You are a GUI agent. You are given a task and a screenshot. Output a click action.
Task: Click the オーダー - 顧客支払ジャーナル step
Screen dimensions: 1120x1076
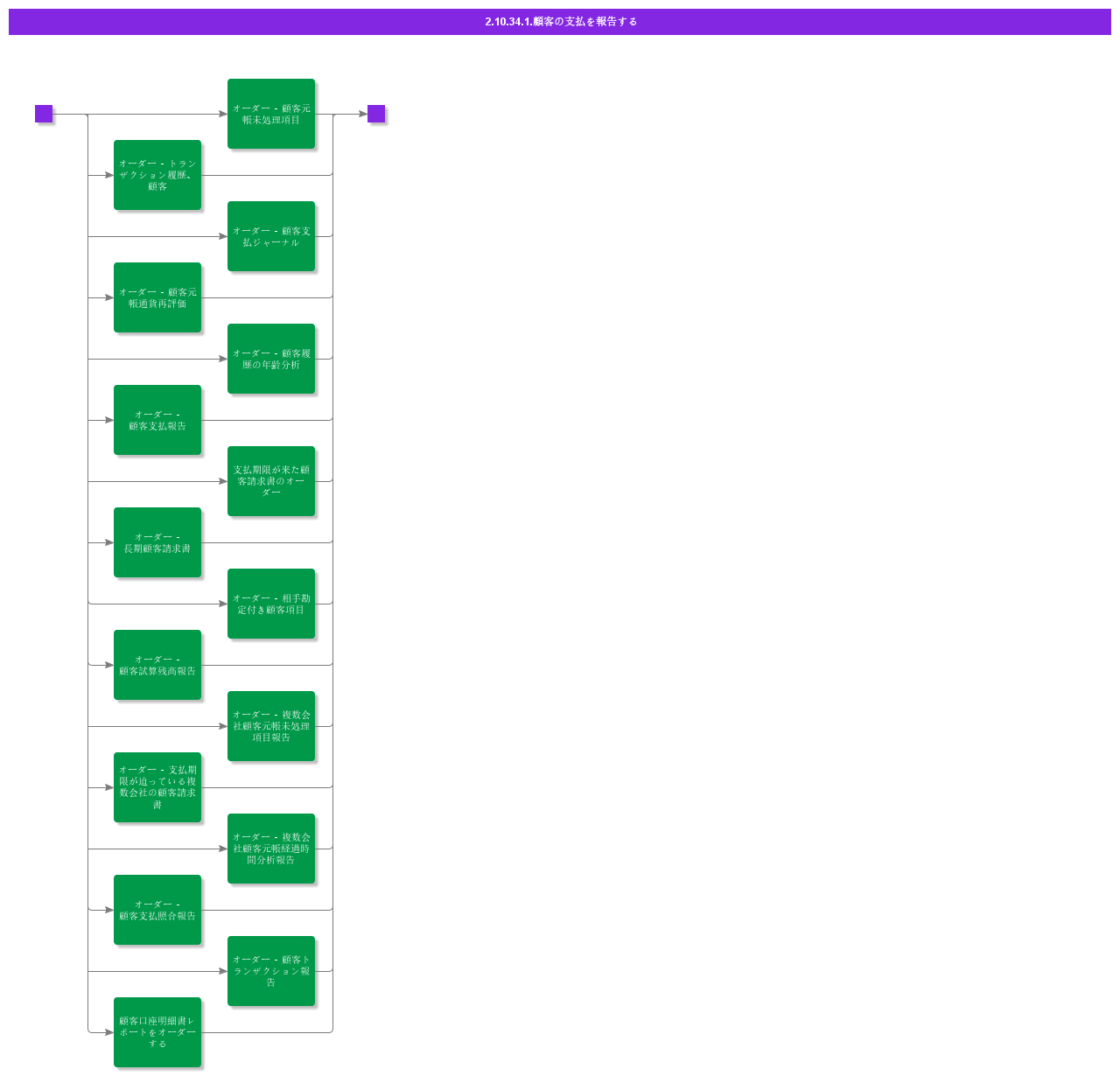271,236
